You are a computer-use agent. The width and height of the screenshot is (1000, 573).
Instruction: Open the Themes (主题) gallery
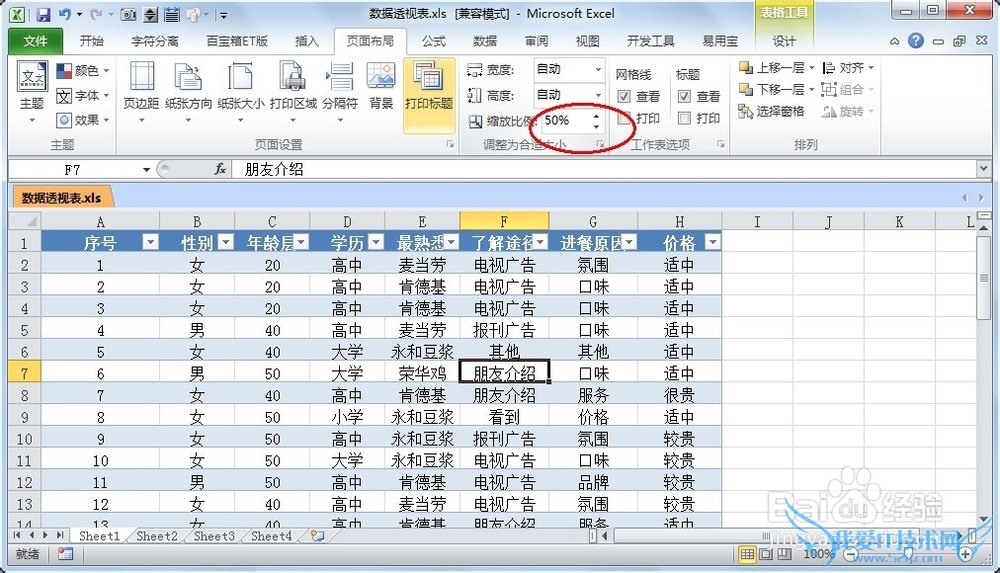click(x=31, y=92)
